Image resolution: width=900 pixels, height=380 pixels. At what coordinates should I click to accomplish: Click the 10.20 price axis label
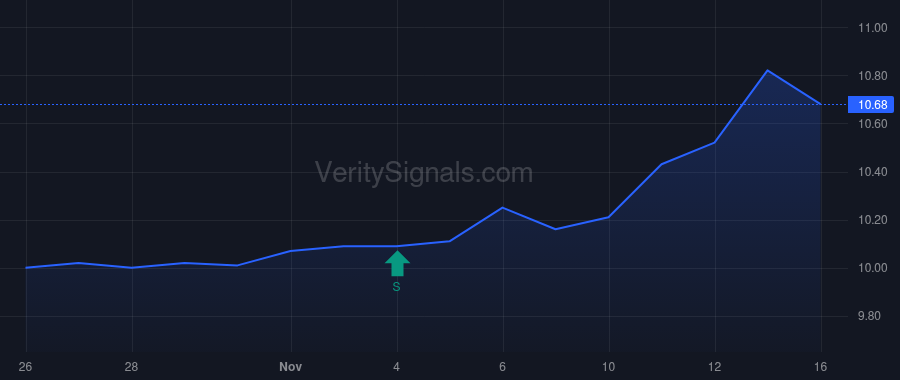point(872,220)
